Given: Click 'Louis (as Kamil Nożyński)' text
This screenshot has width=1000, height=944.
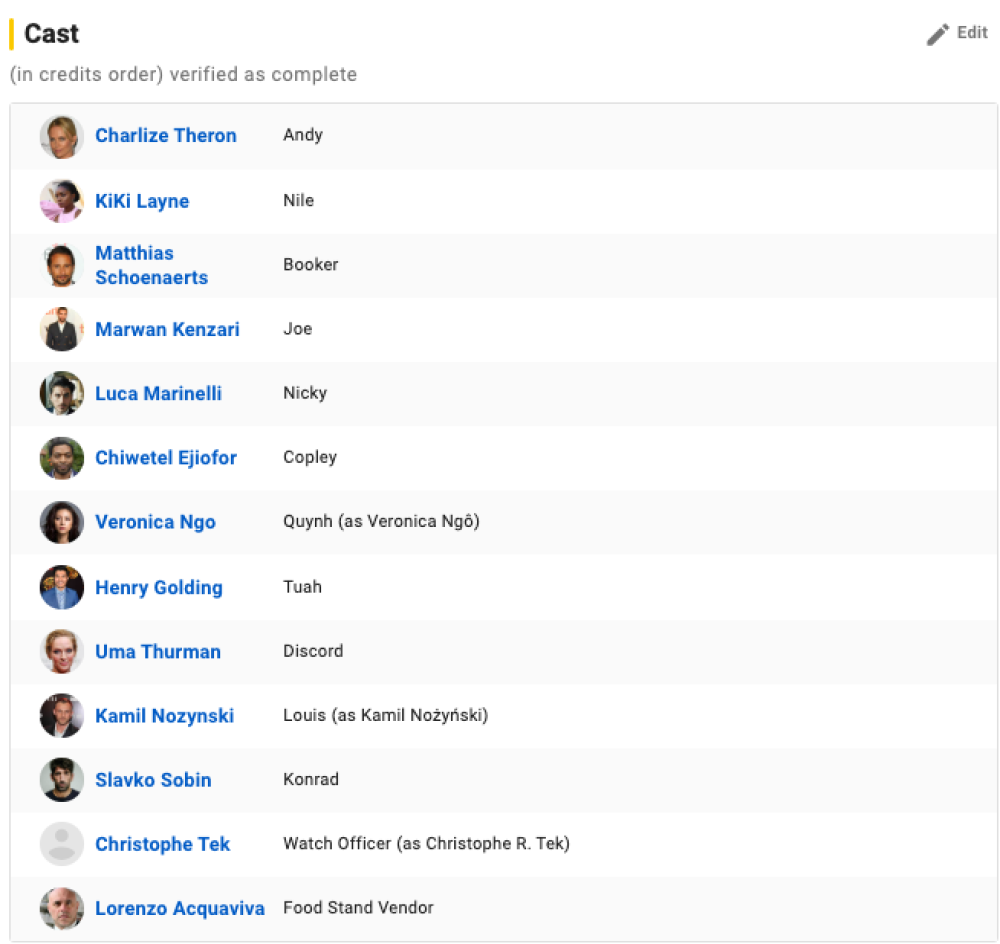Looking at the screenshot, I should click(386, 715).
